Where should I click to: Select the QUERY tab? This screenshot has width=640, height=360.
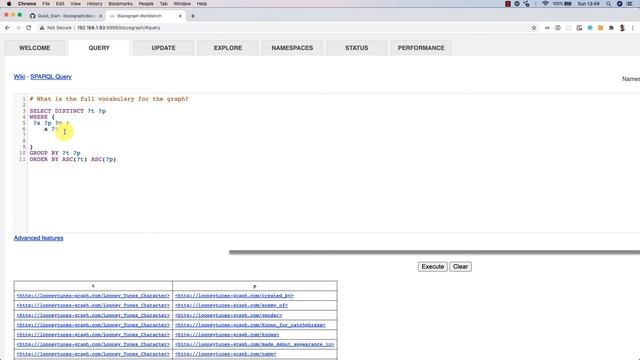pyautogui.click(x=99, y=48)
